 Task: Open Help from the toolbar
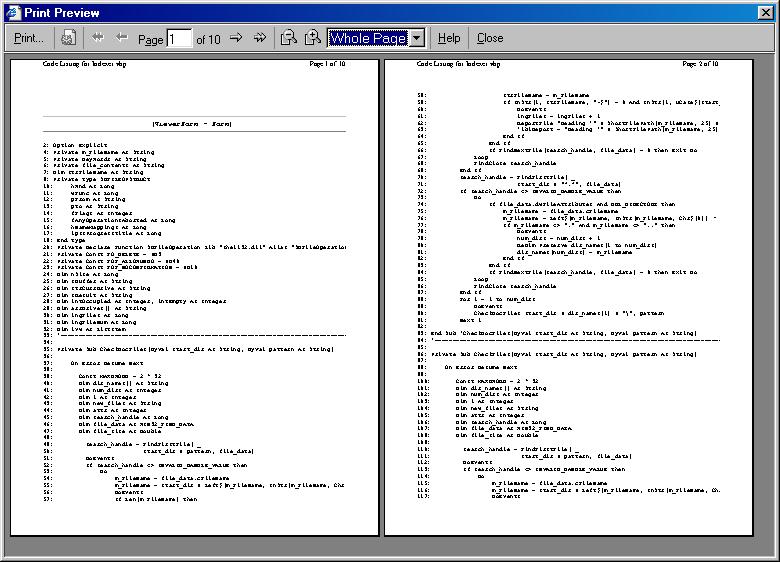pyautogui.click(x=449, y=38)
